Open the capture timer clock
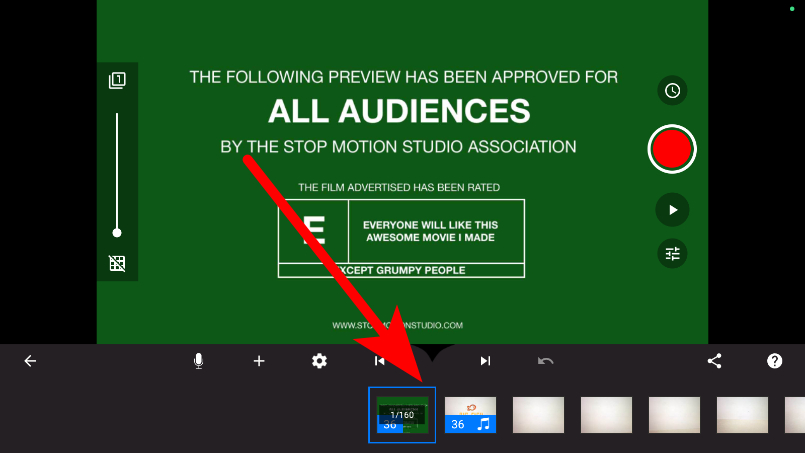 pos(672,91)
